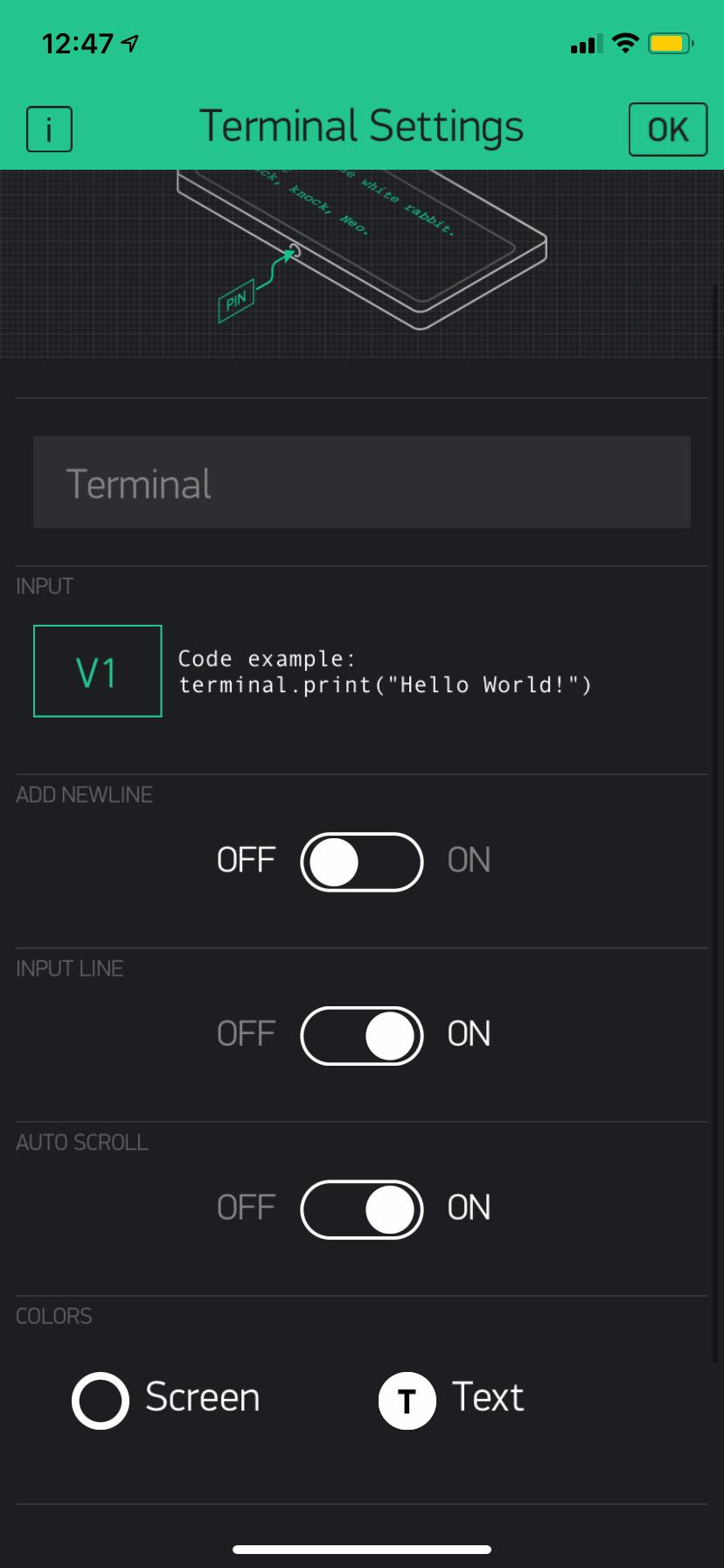Pick the Screen color circle
The width and height of the screenshot is (724, 1568).
coord(101,1400)
